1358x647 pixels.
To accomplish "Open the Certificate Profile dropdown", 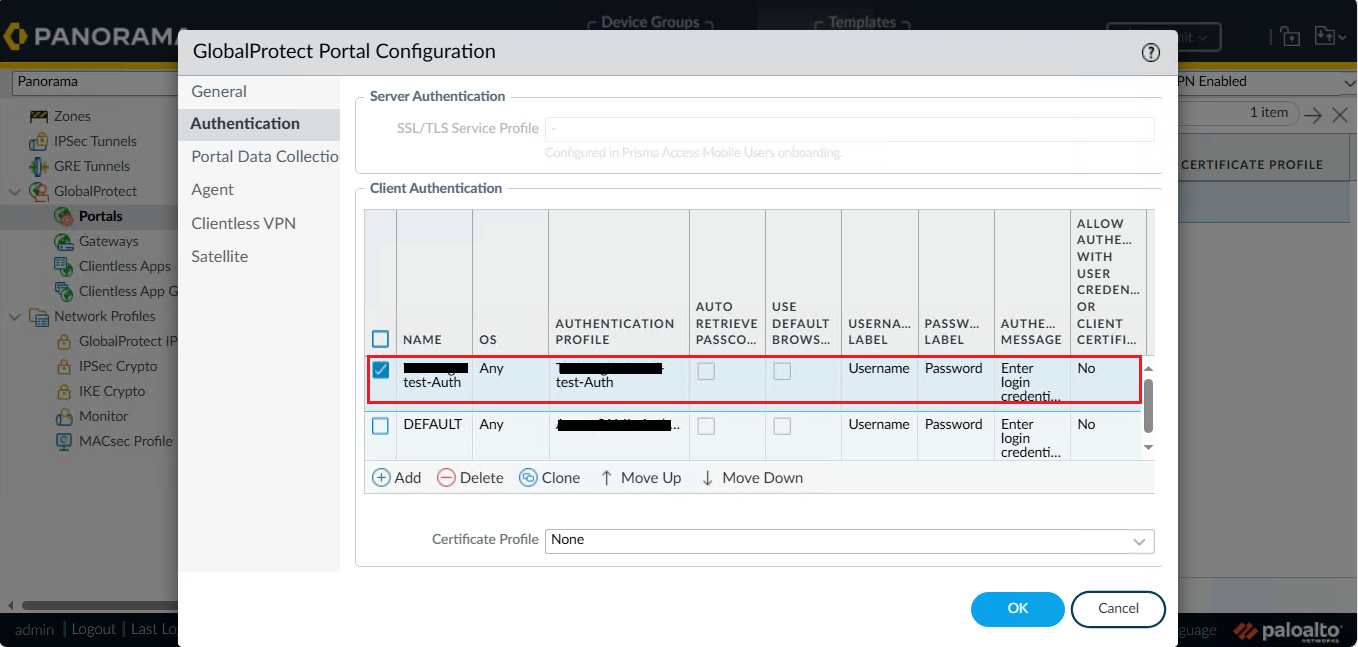I will [1139, 541].
